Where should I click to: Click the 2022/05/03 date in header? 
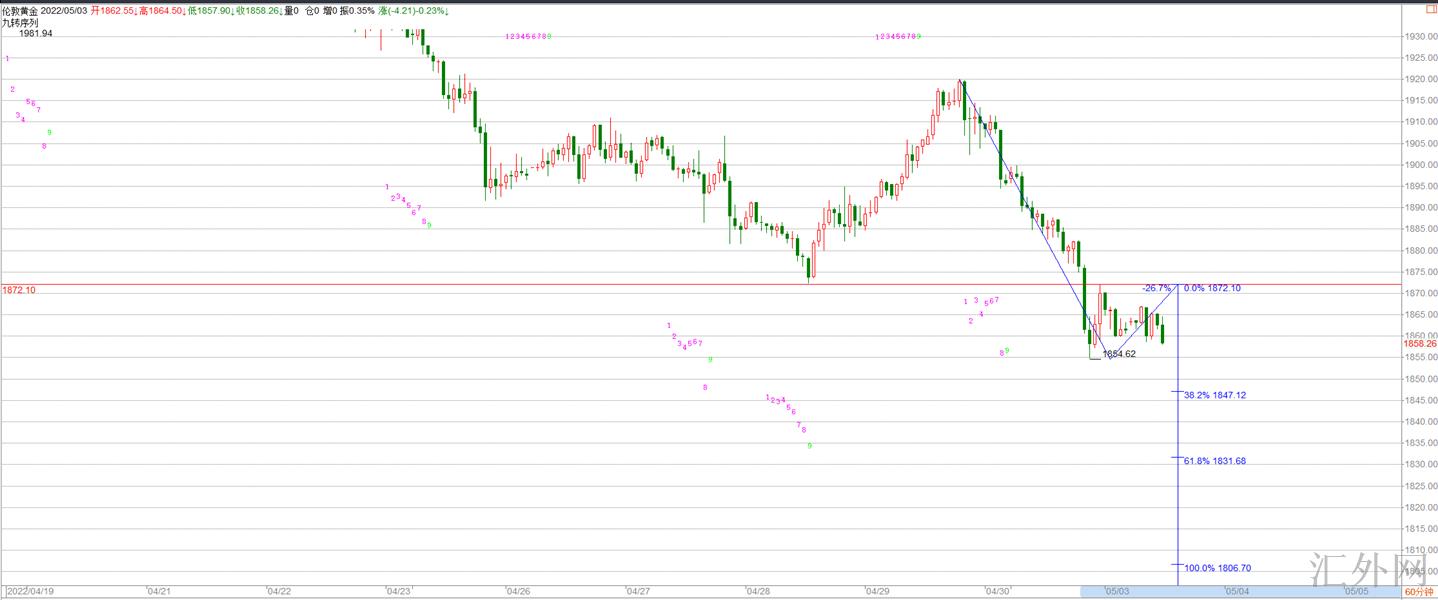pos(65,10)
